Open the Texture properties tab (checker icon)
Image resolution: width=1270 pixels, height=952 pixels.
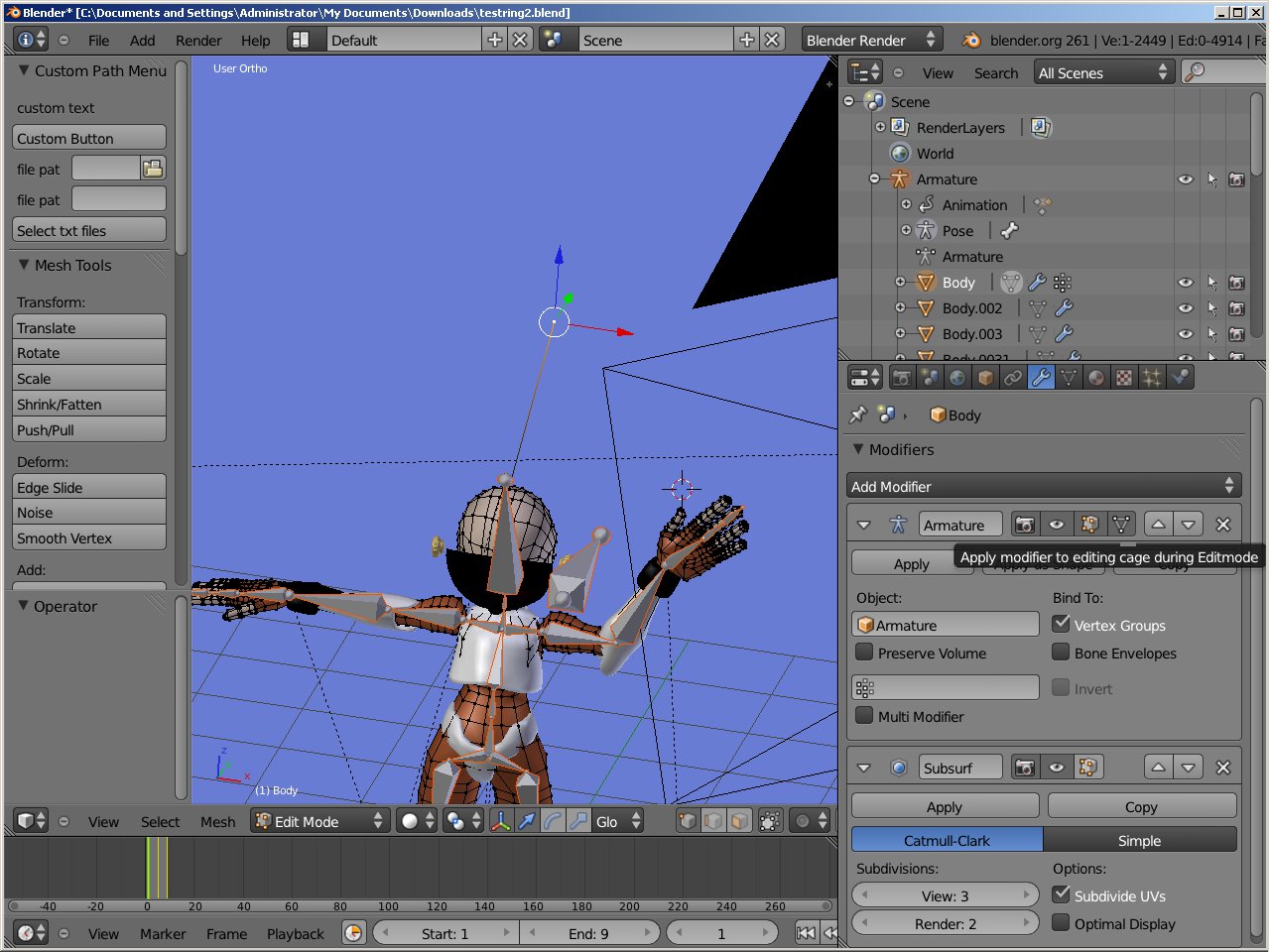pyautogui.click(x=1124, y=378)
